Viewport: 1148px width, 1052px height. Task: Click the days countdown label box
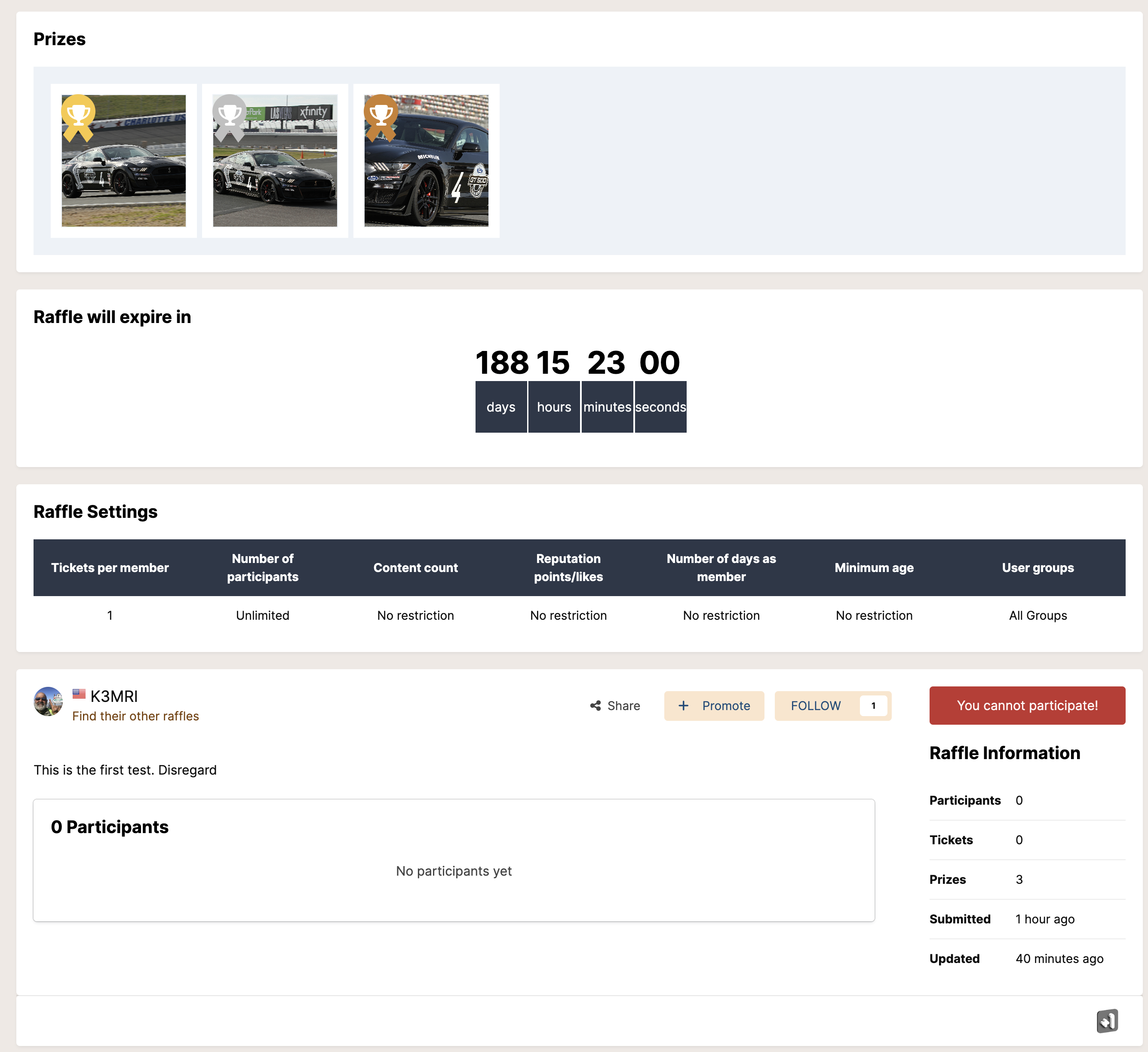pyautogui.click(x=500, y=407)
